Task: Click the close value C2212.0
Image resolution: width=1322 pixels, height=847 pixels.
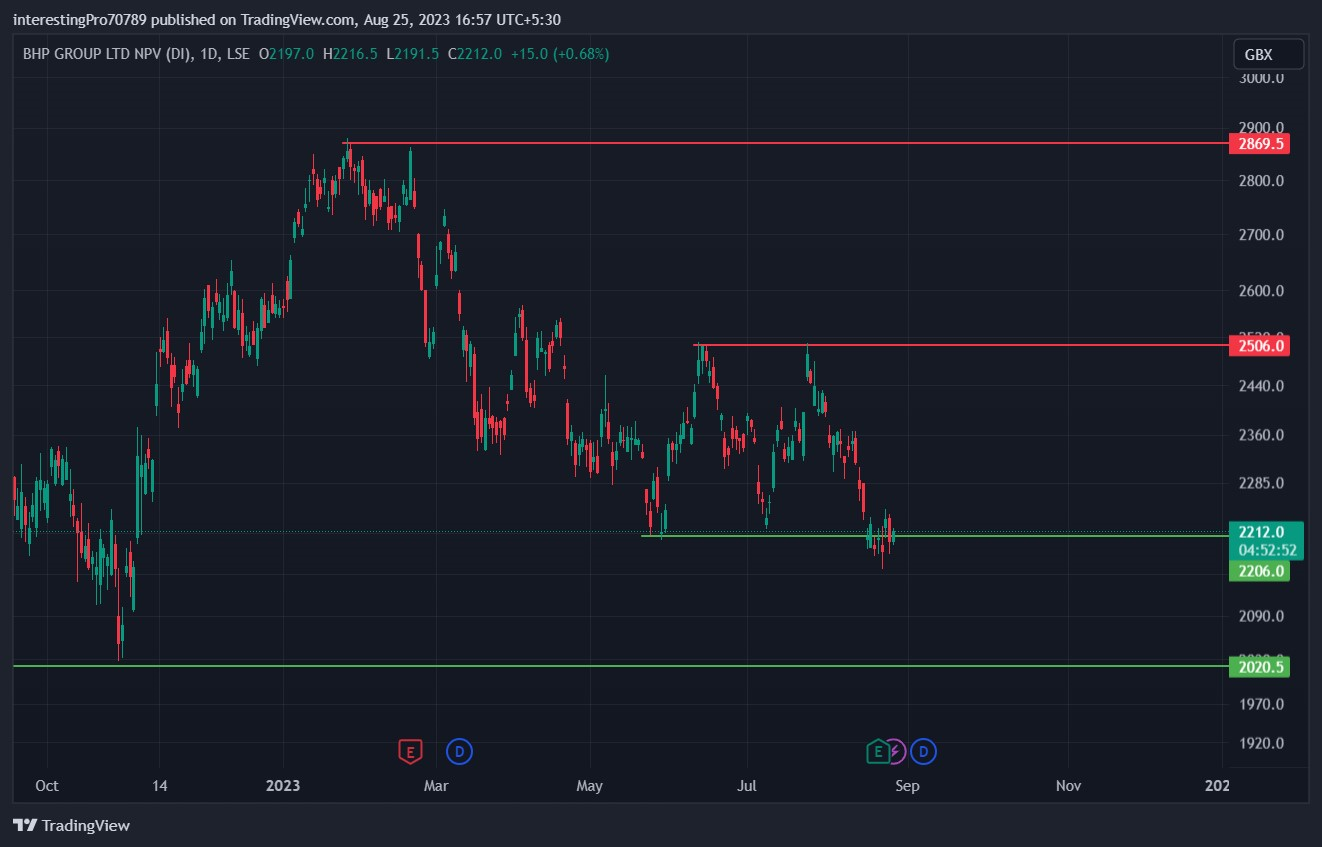Action: pyautogui.click(x=474, y=54)
